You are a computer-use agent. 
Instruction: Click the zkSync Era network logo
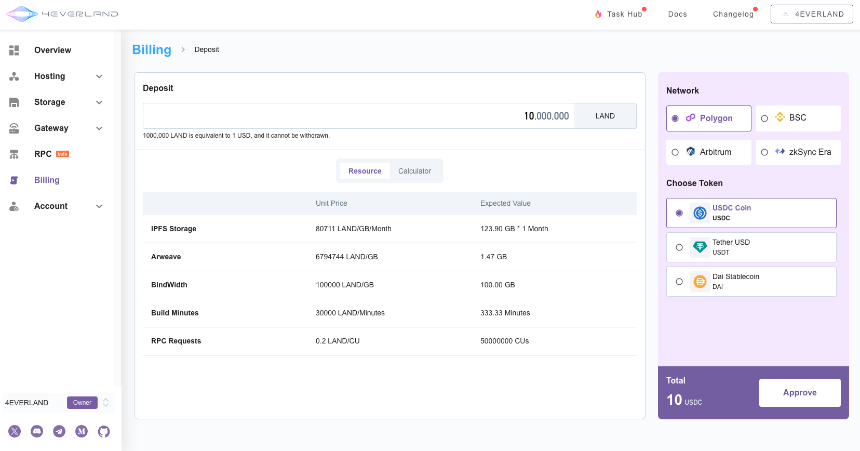click(780, 151)
